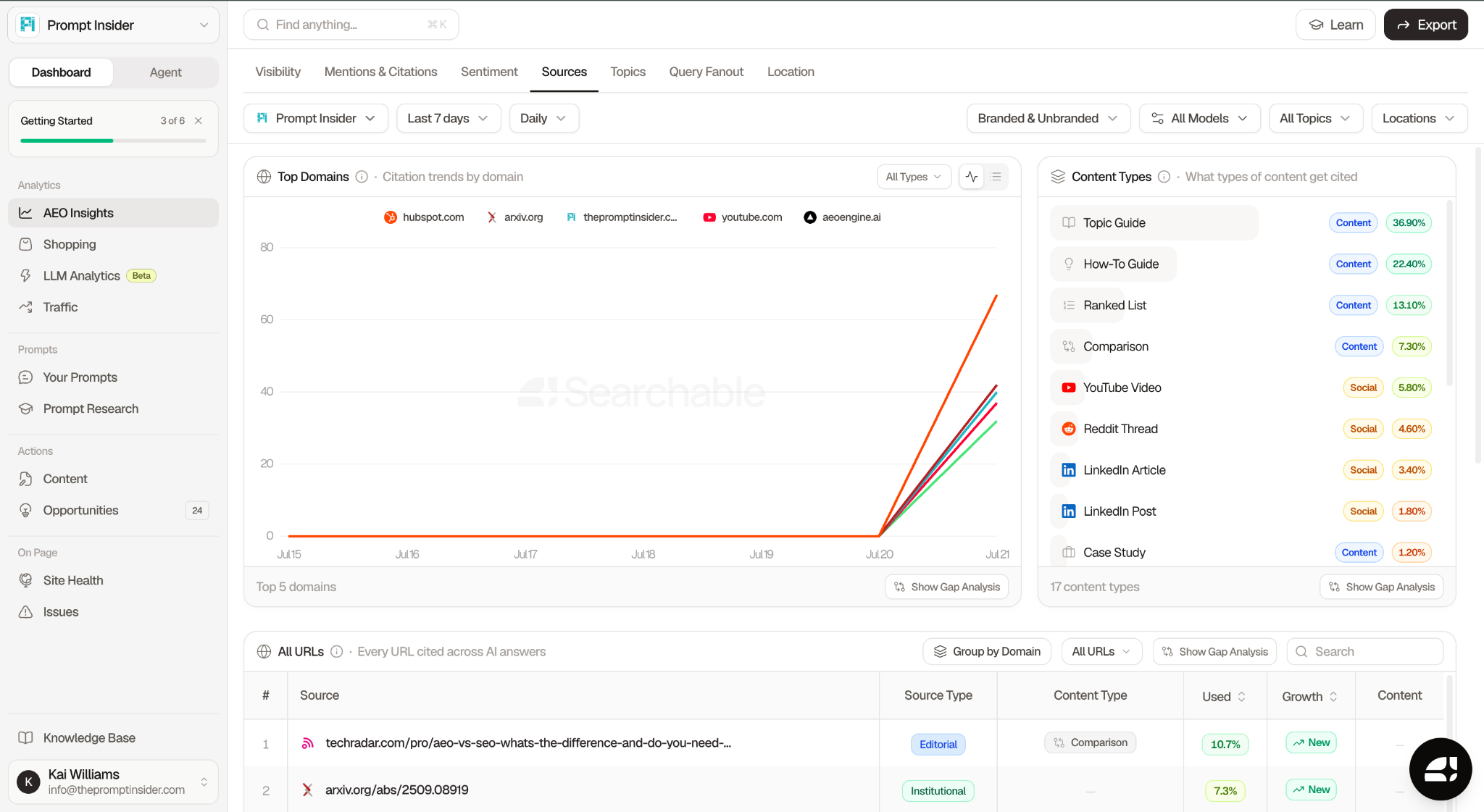Image resolution: width=1484 pixels, height=812 pixels.
Task: Open the Daily interval dropdown
Action: click(x=543, y=118)
